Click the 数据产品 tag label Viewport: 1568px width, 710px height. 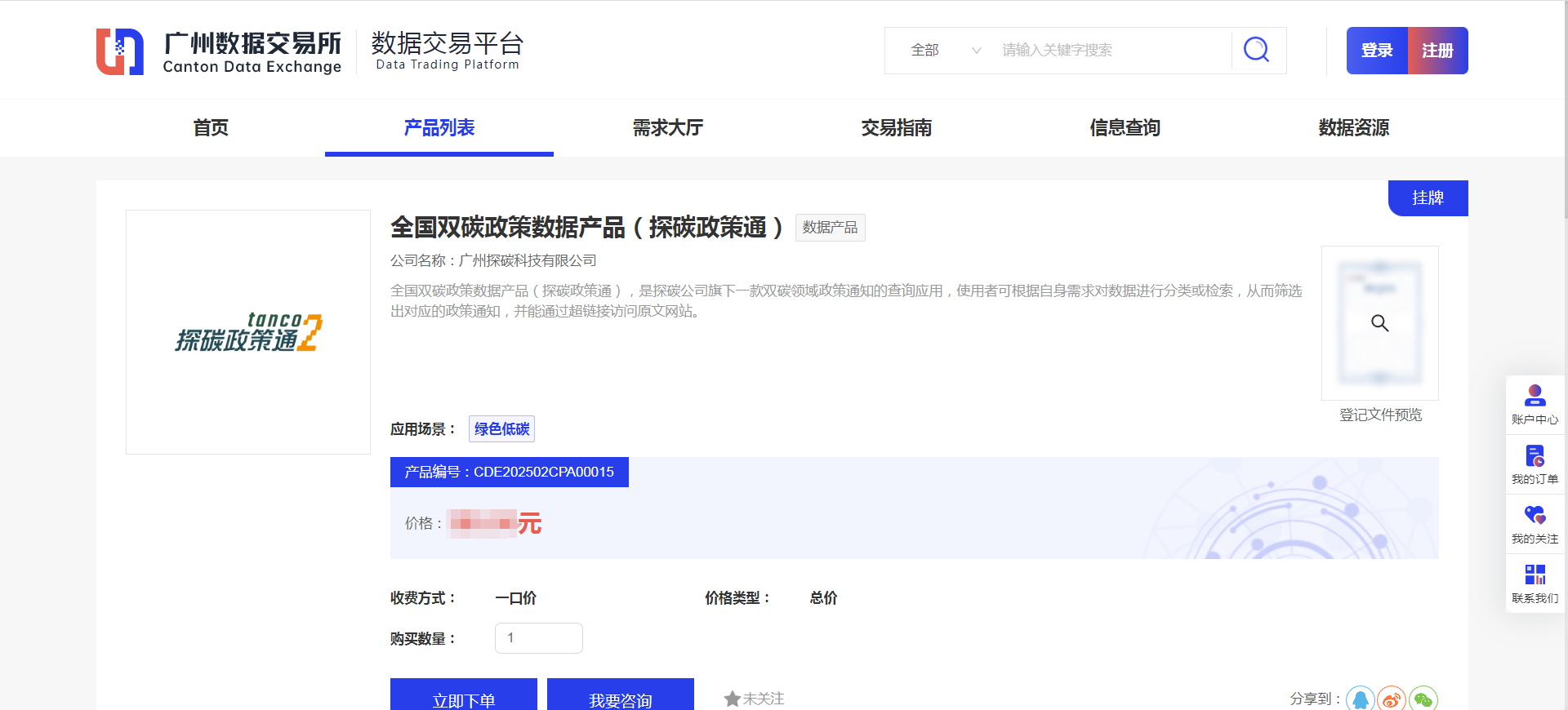coord(830,228)
